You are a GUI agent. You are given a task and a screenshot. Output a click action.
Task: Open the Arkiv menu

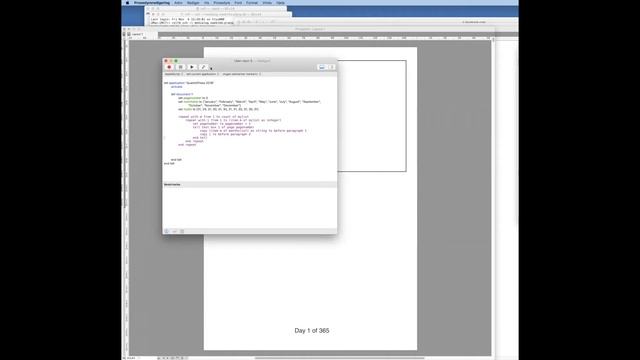178,2
